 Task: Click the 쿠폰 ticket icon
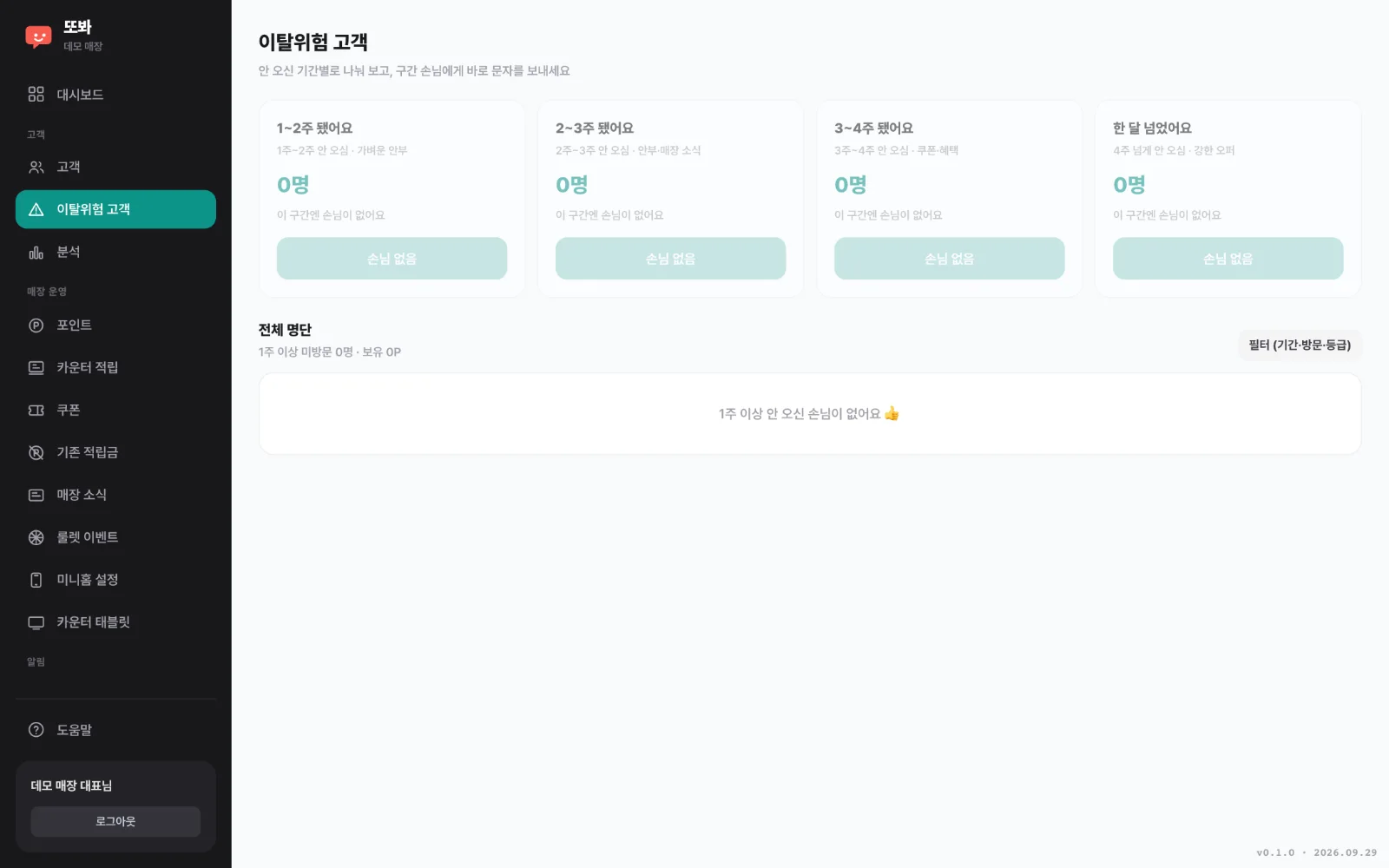click(x=36, y=410)
